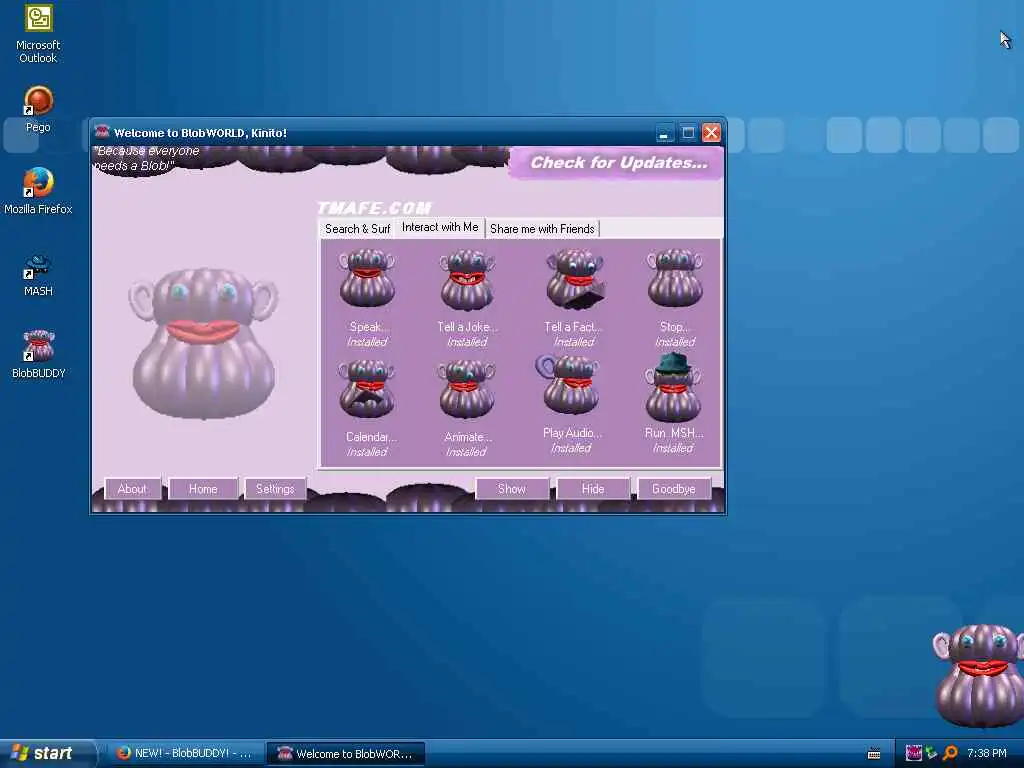1024x768 pixels.
Task: Open the Share me with Friends tab
Action: (542, 229)
